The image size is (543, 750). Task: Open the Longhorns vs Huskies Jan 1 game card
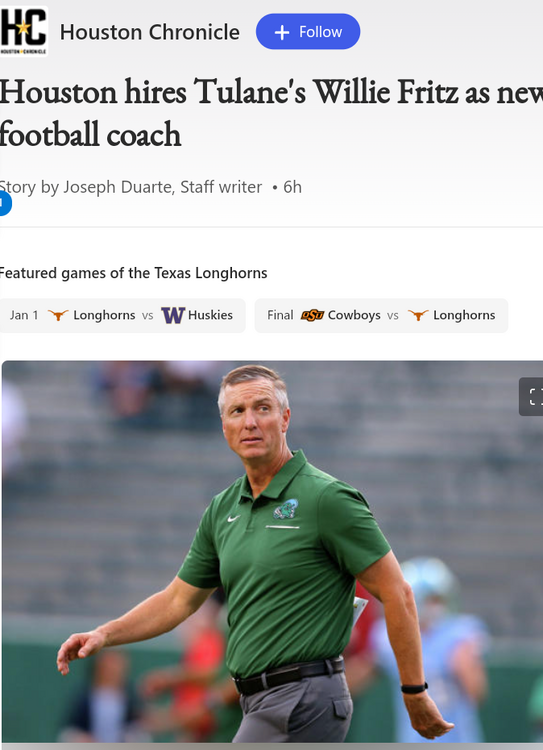coord(122,315)
